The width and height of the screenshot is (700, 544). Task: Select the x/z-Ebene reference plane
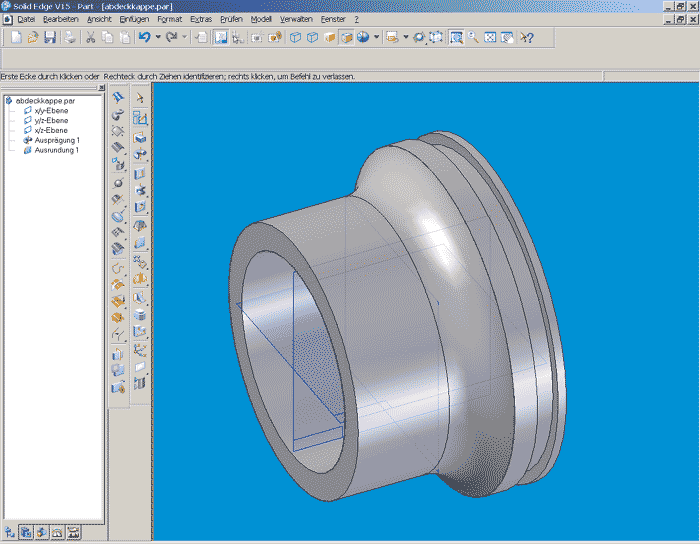(x=51, y=130)
